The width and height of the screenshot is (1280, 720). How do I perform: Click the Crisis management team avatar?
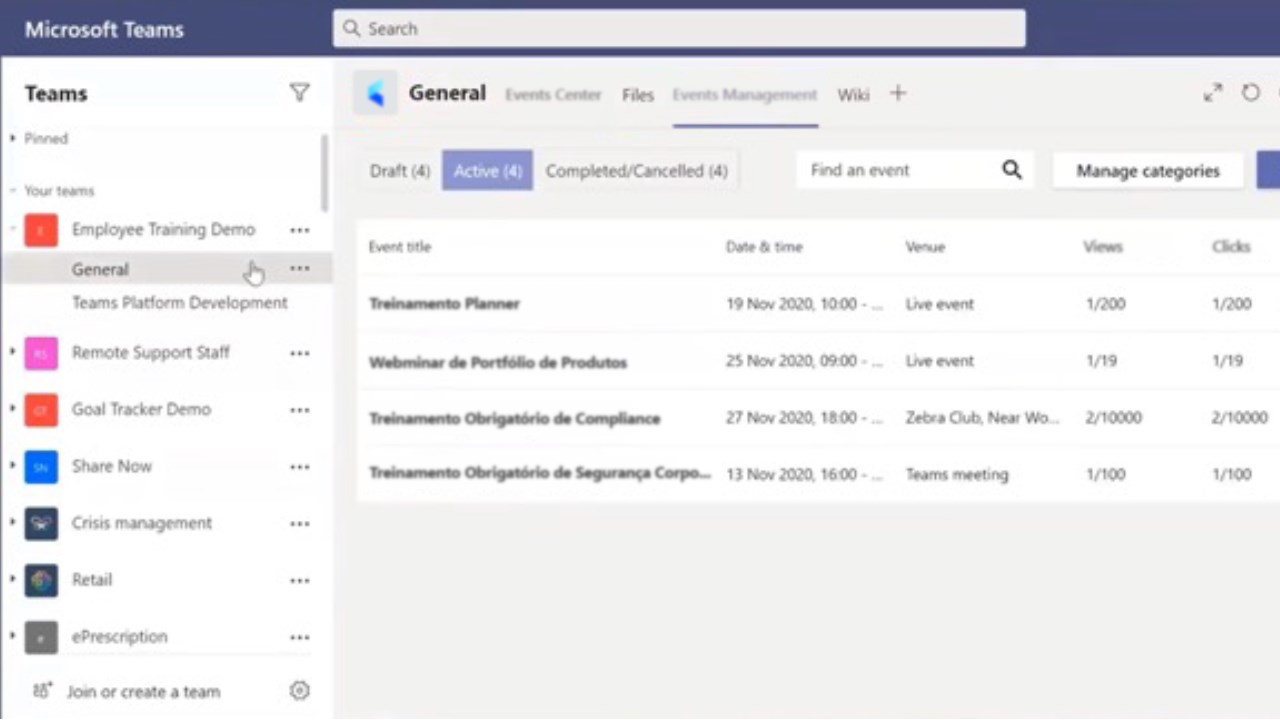(41, 524)
